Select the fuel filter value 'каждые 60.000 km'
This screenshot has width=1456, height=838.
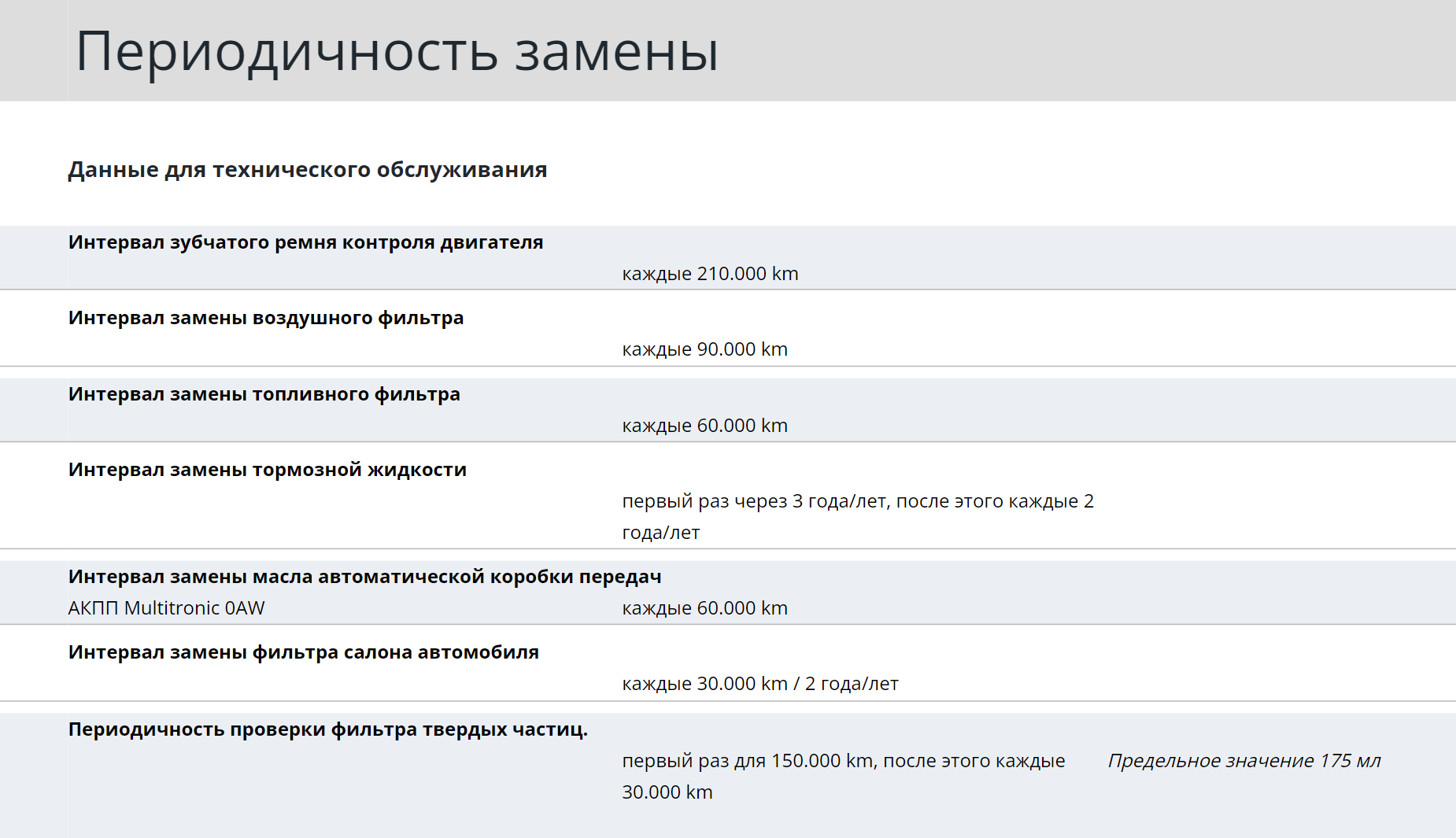point(704,426)
